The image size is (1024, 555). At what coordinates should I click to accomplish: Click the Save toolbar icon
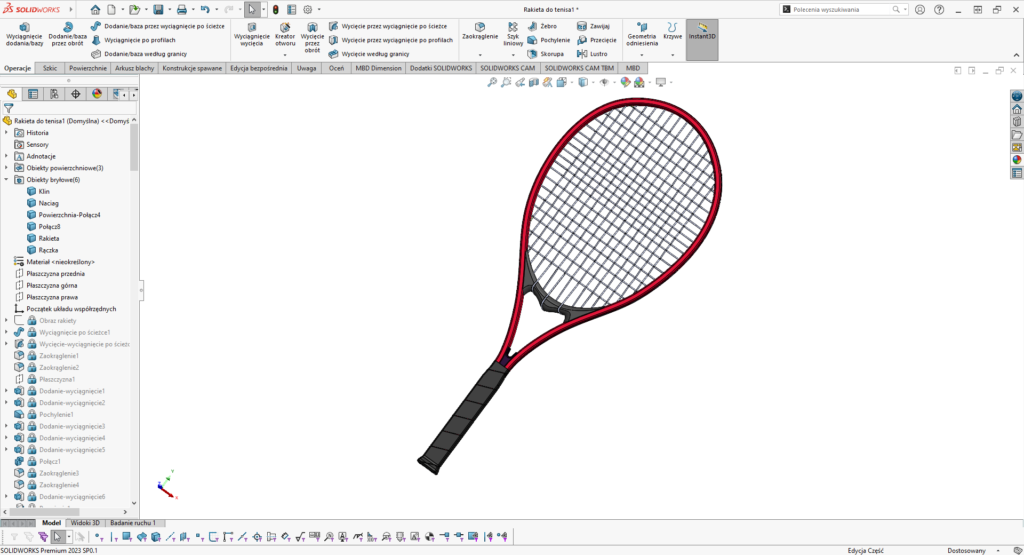[x=158, y=9]
